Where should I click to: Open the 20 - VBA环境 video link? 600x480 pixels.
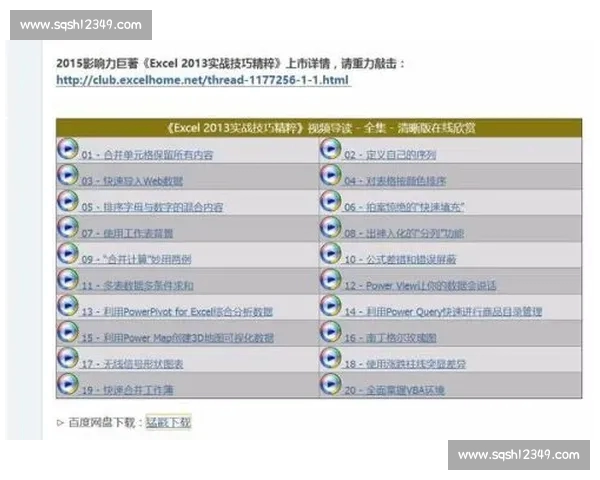(394, 390)
